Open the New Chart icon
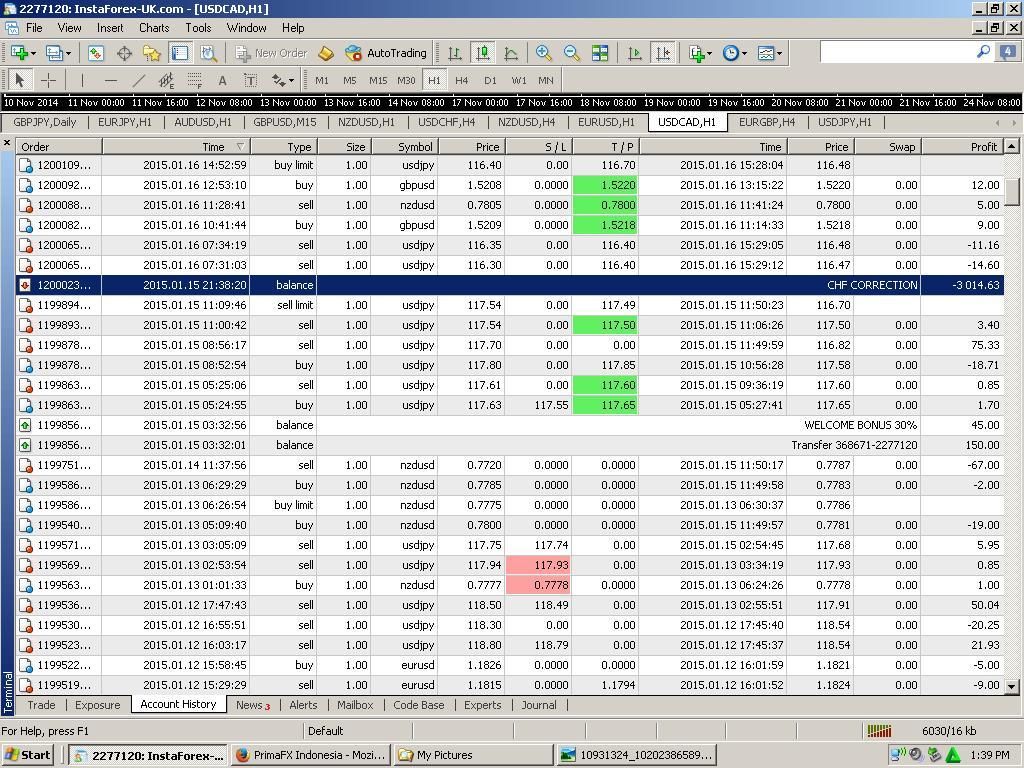This screenshot has height=768, width=1024. click(x=18, y=53)
